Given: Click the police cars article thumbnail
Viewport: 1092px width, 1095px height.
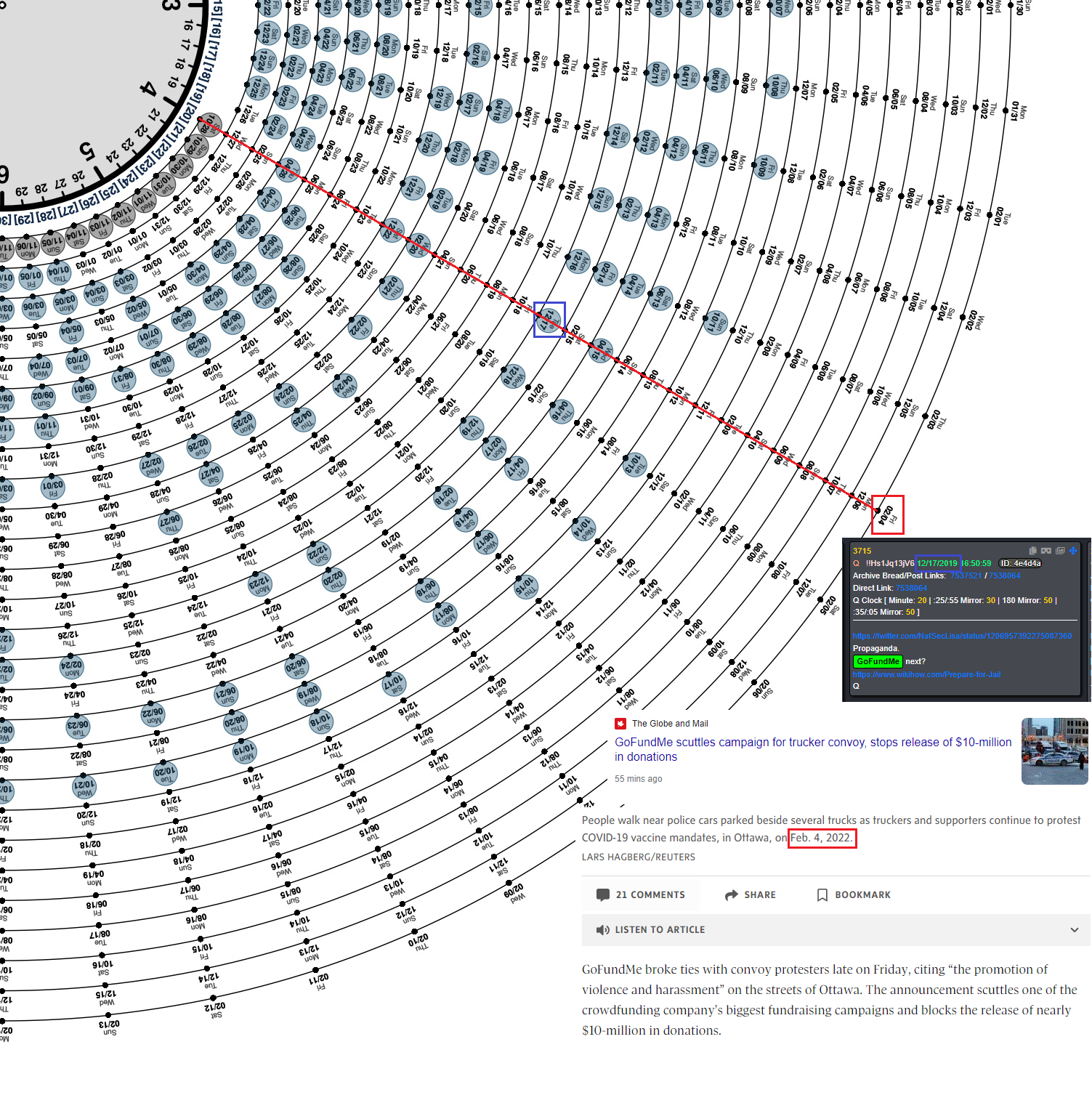Looking at the screenshot, I should click(x=1054, y=751).
